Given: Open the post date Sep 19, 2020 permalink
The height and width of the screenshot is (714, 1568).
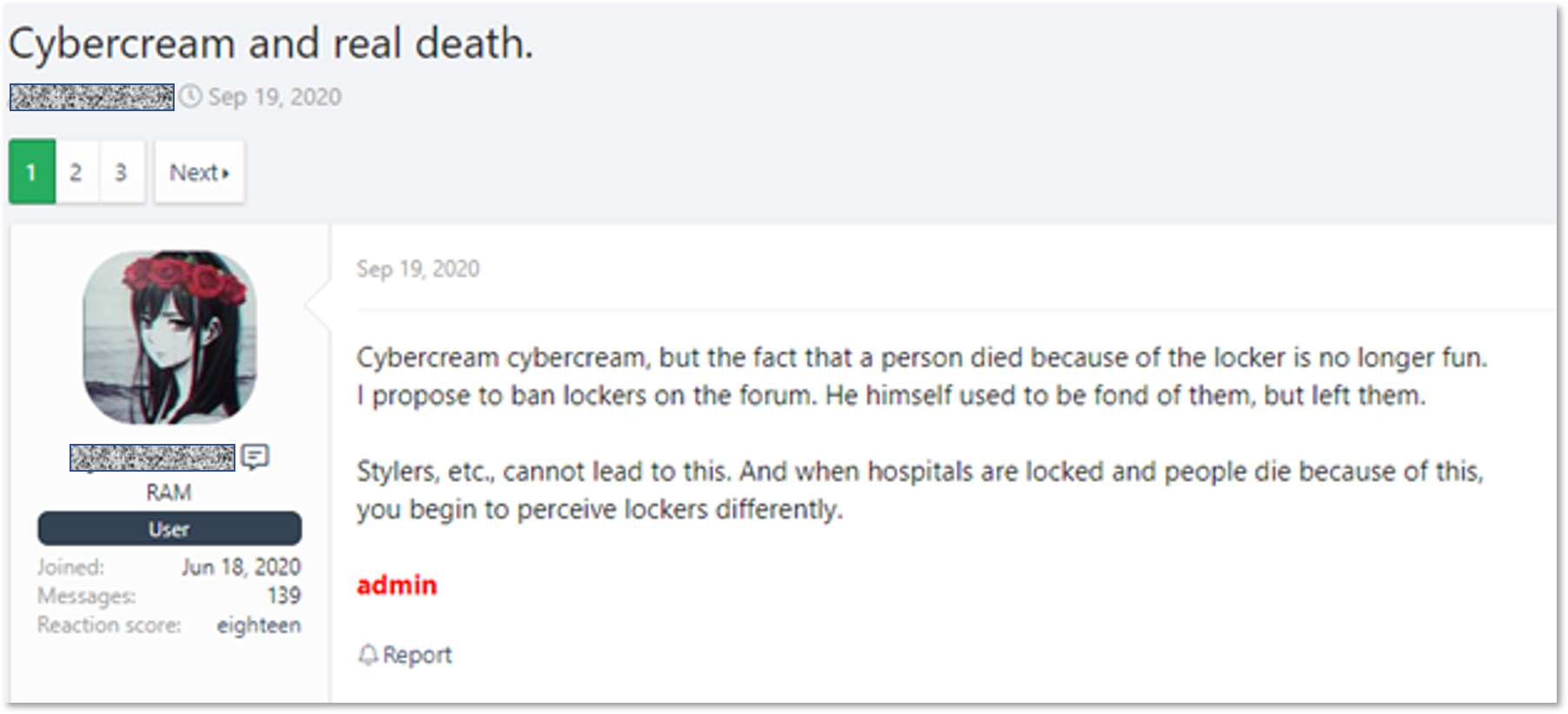Looking at the screenshot, I should click(418, 269).
